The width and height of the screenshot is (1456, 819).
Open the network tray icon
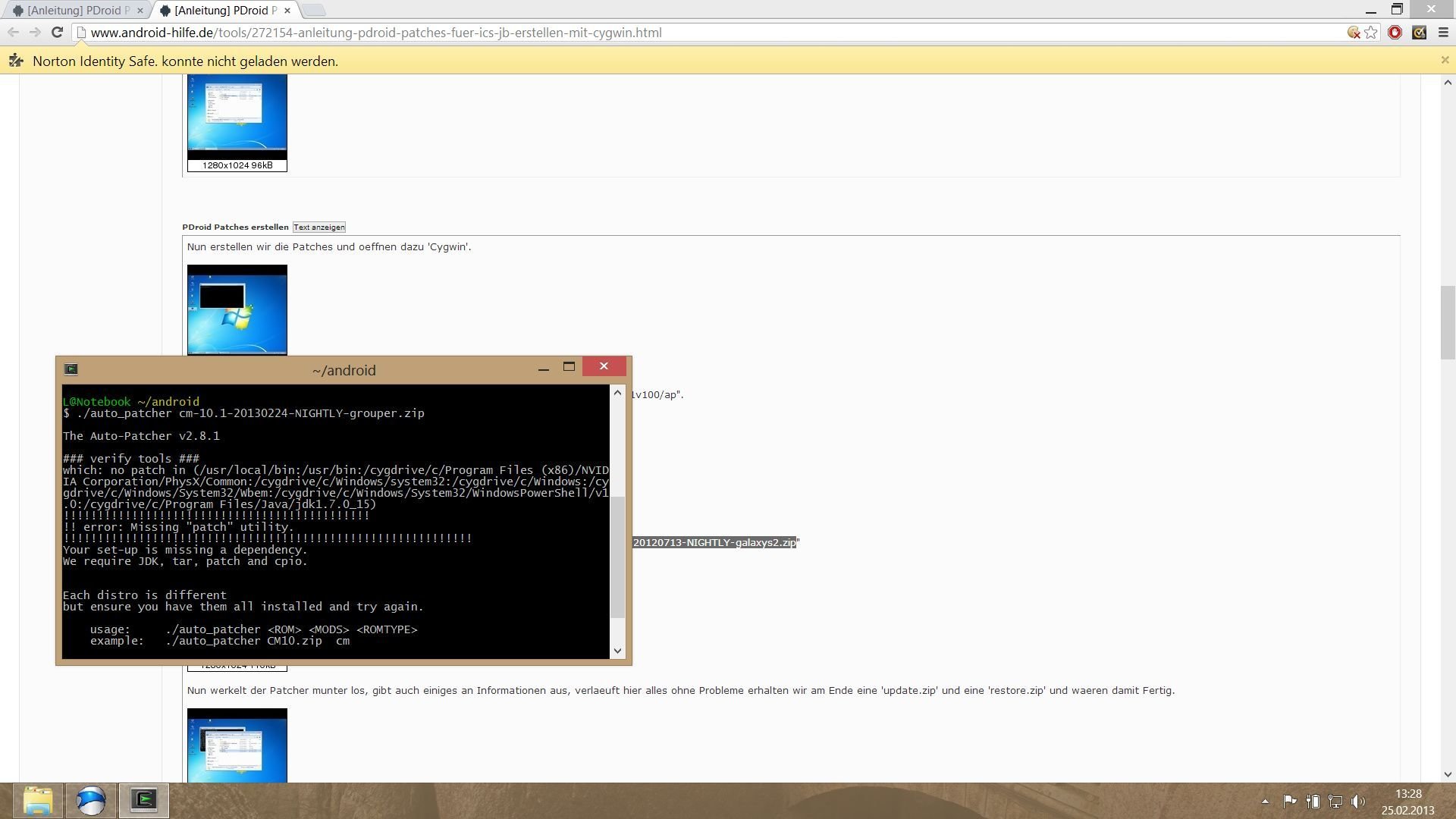[1335, 801]
